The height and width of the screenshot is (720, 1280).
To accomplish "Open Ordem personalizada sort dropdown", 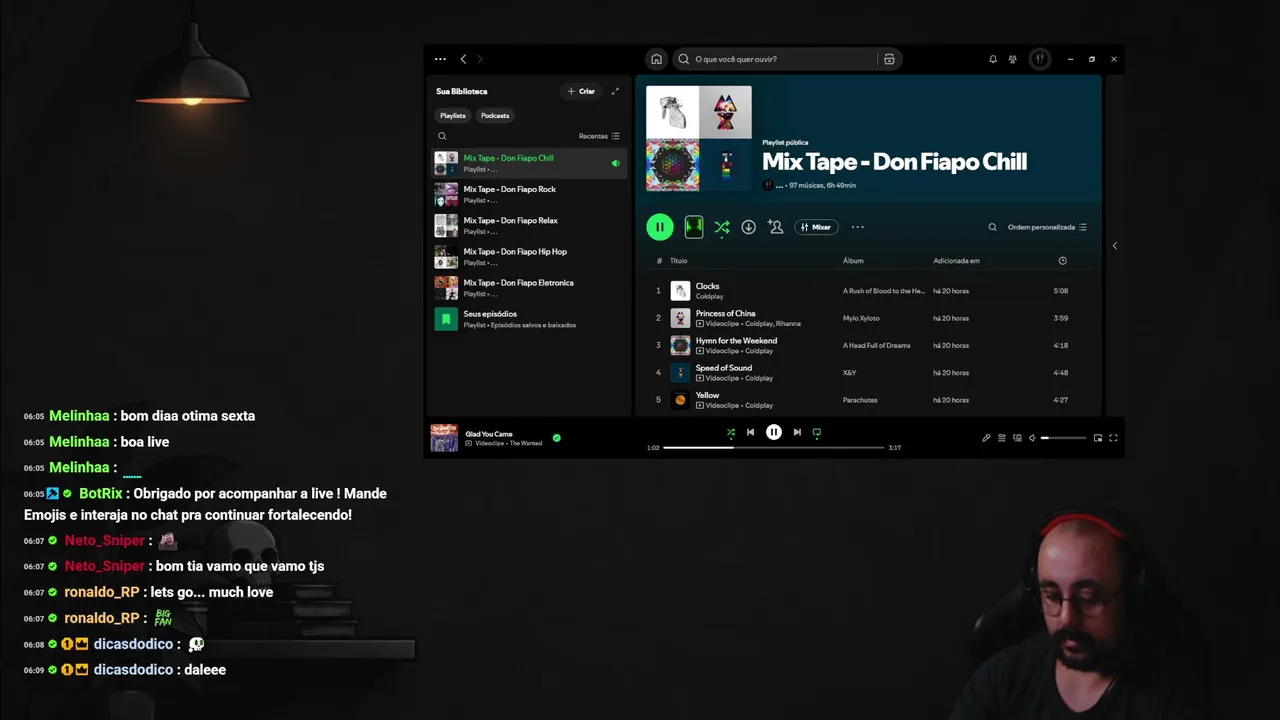I will coord(1047,227).
